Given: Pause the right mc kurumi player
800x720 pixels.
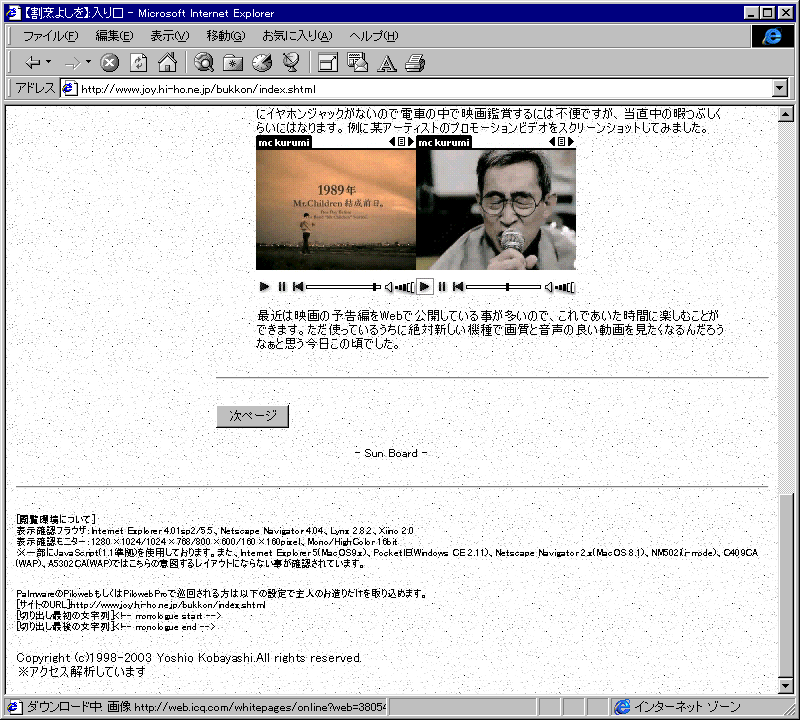Looking at the screenshot, I should [x=442, y=287].
